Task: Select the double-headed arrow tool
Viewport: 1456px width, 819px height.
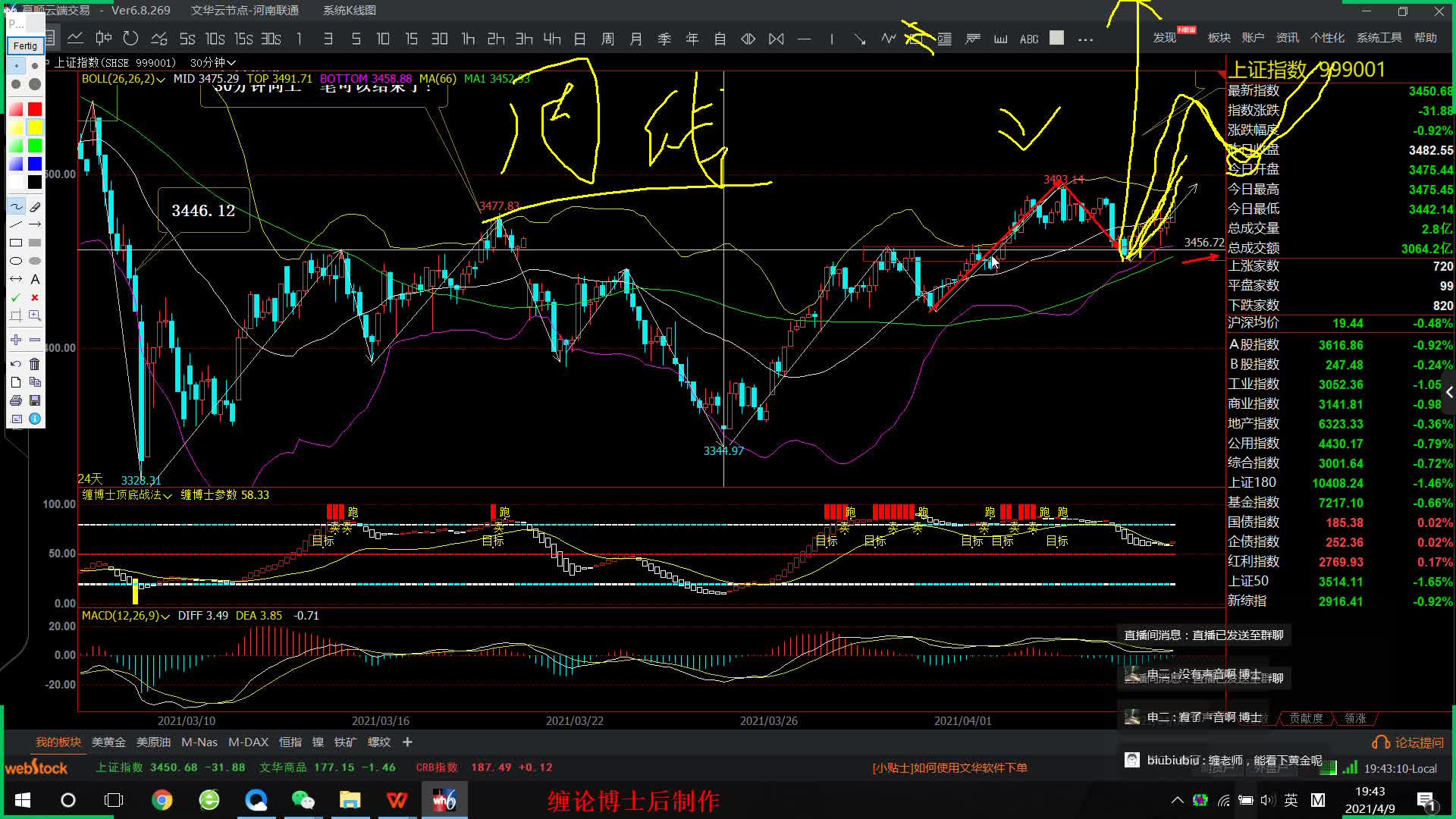Action: pyautogui.click(x=16, y=279)
